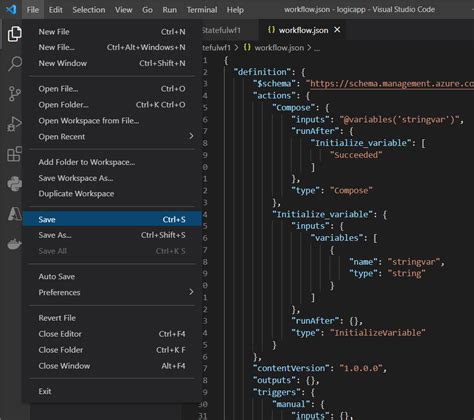Open the Go menu
Screen dimensions: 474x420
coord(147,10)
